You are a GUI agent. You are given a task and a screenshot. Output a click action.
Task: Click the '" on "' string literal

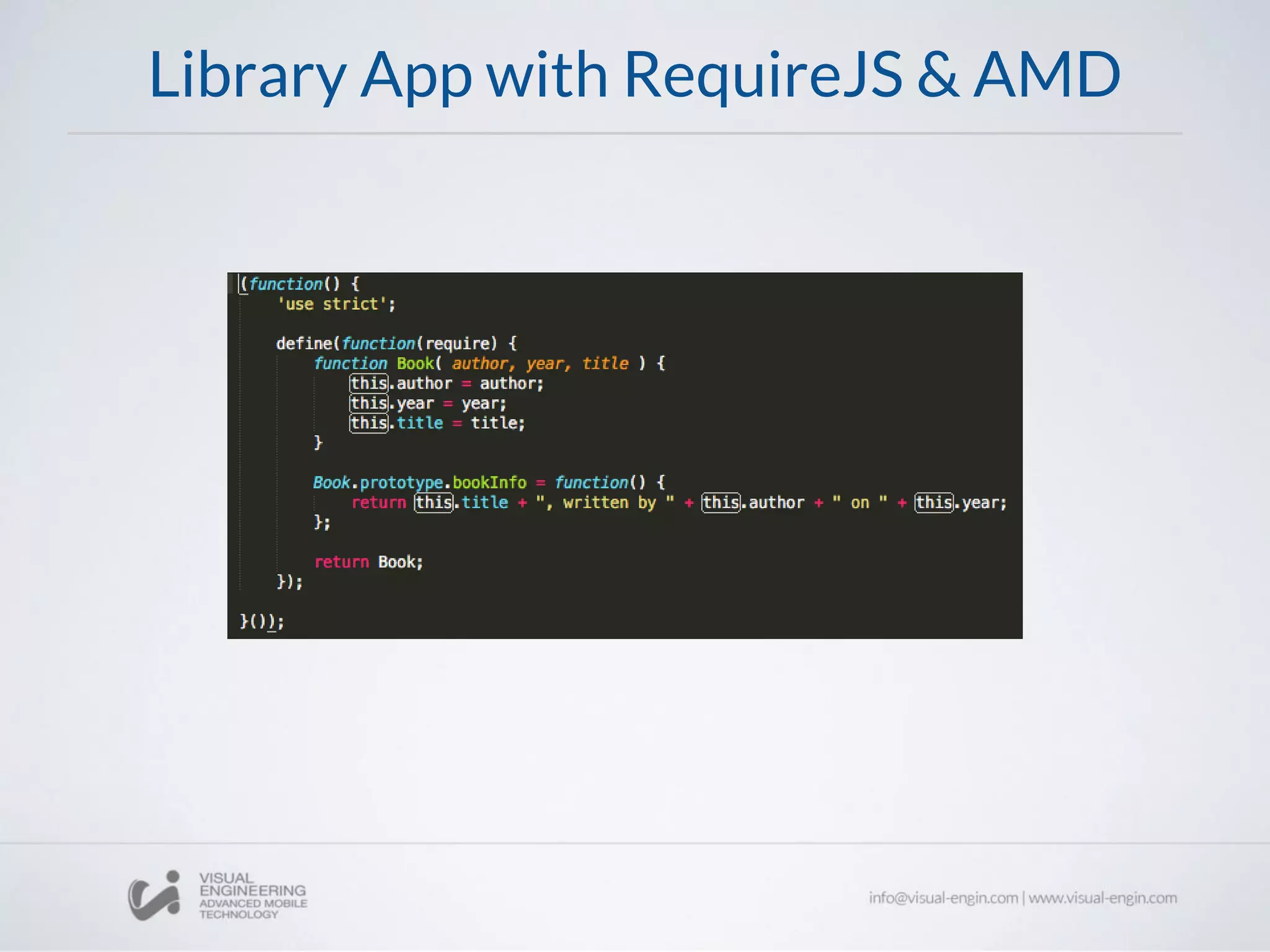click(x=859, y=502)
